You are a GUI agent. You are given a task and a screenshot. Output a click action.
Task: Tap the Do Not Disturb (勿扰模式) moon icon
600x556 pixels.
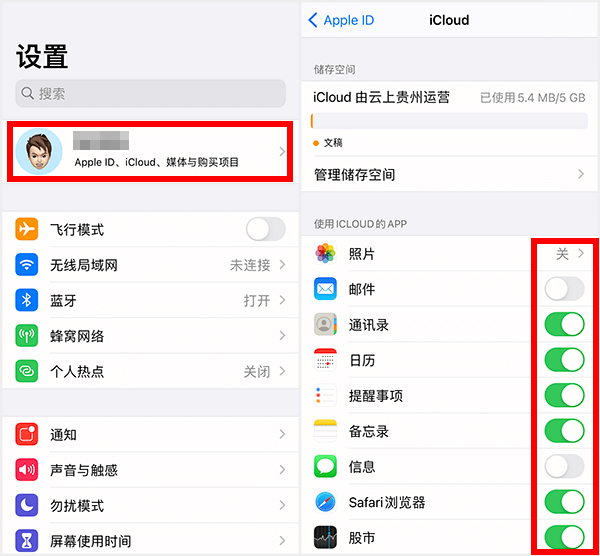pyautogui.click(x=26, y=505)
